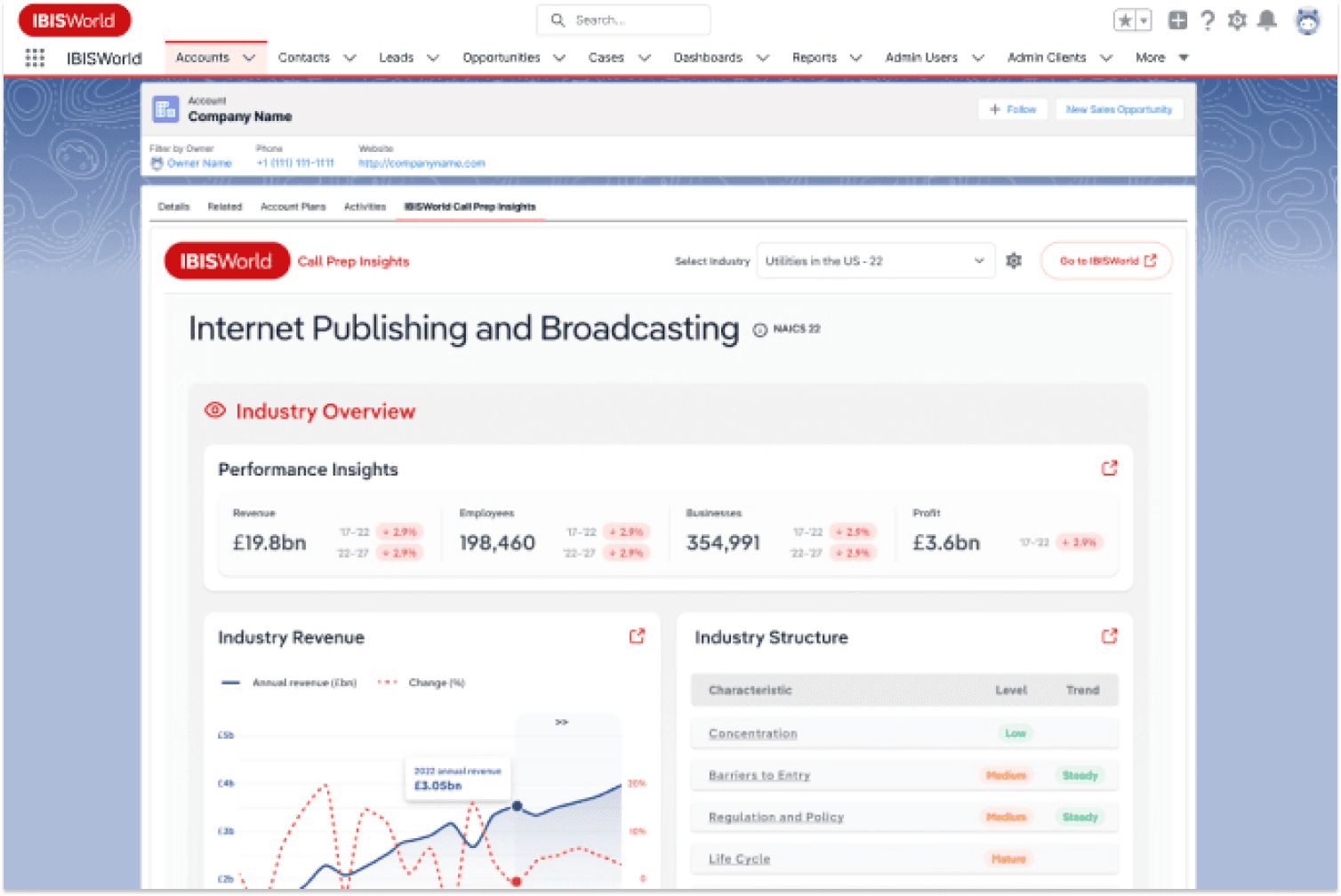Screen dimensions: 1341x896
Task: Open the companyname.com website link
Action: tap(422, 164)
